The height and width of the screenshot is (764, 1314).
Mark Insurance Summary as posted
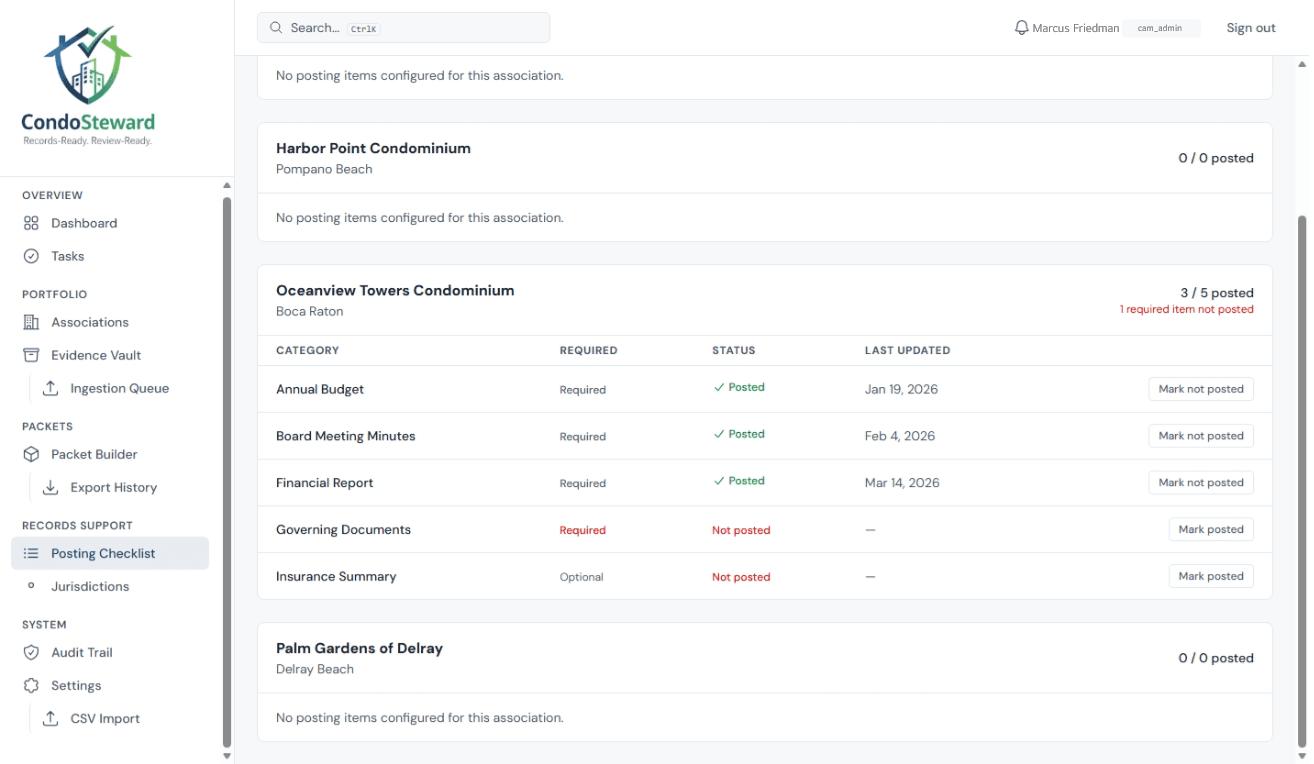point(1210,576)
